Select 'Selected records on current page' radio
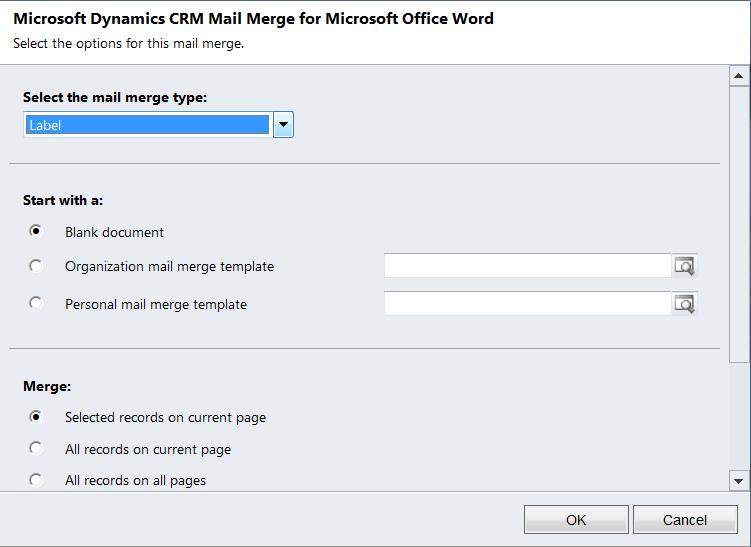Image resolution: width=751 pixels, height=547 pixels. (x=35, y=417)
